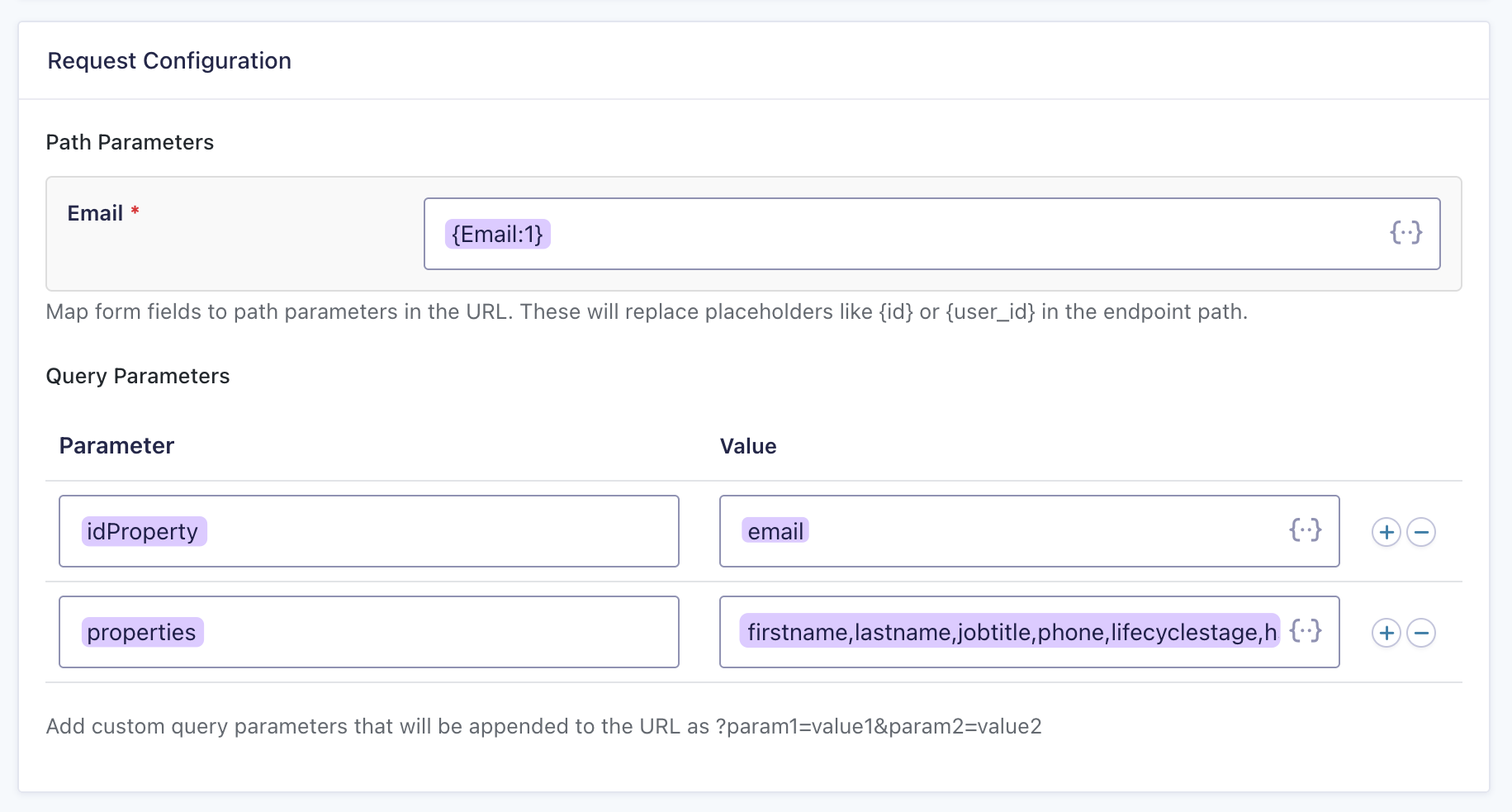Click the Value column header
The image size is (1512, 812).
(748, 446)
